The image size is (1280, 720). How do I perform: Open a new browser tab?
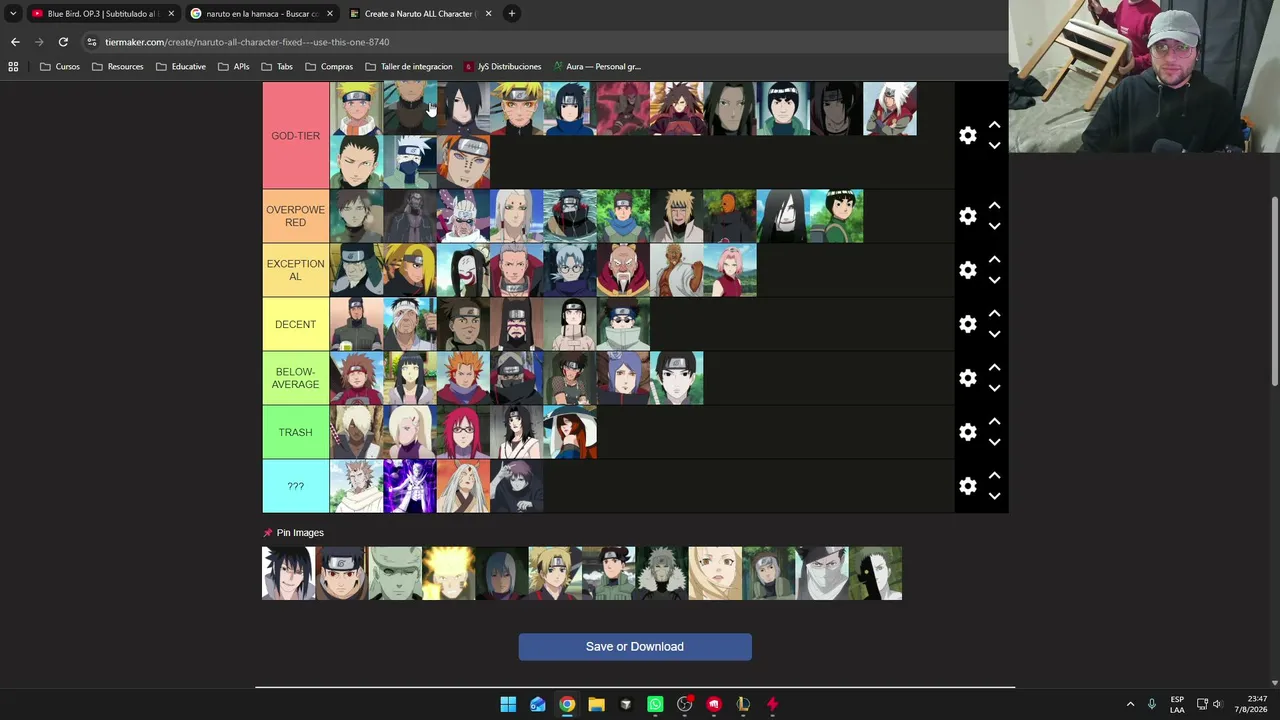tap(511, 14)
